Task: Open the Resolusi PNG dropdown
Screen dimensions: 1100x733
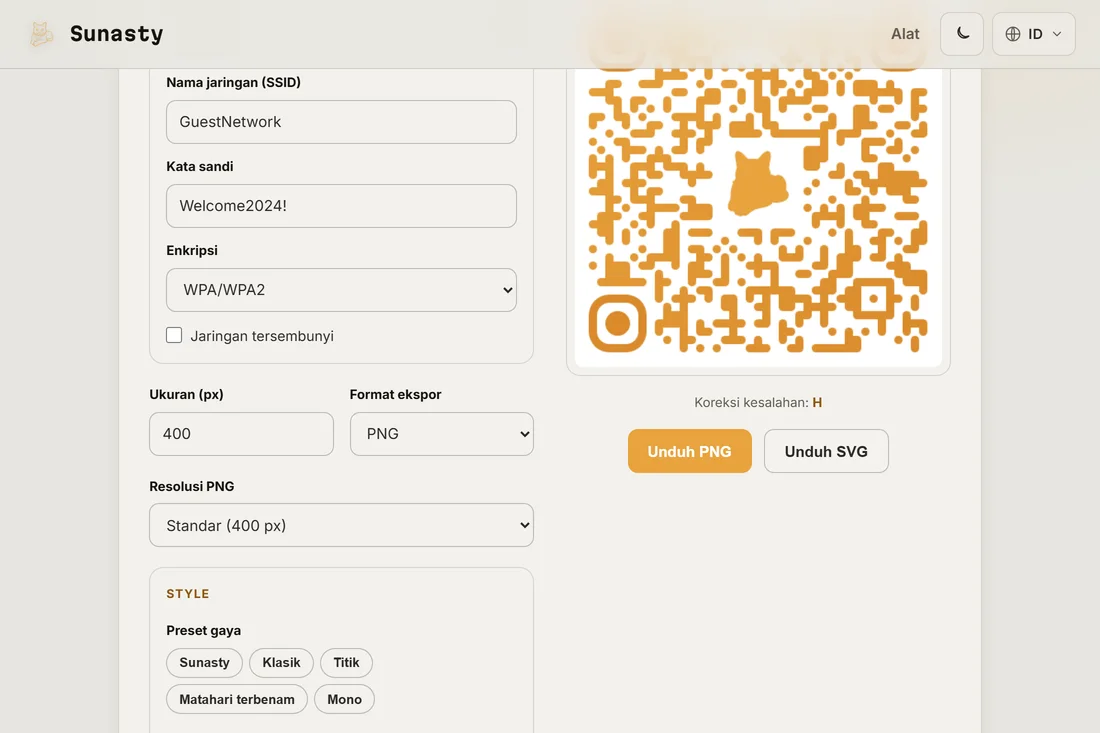Action: pos(341,525)
